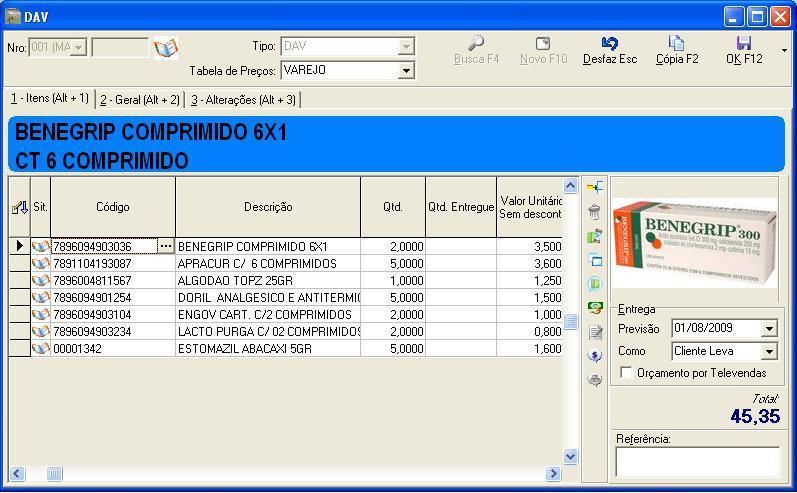Image resolution: width=797 pixels, height=493 pixels.
Task: Click the grey printer icon in side toolbar
Action: [x=595, y=379]
